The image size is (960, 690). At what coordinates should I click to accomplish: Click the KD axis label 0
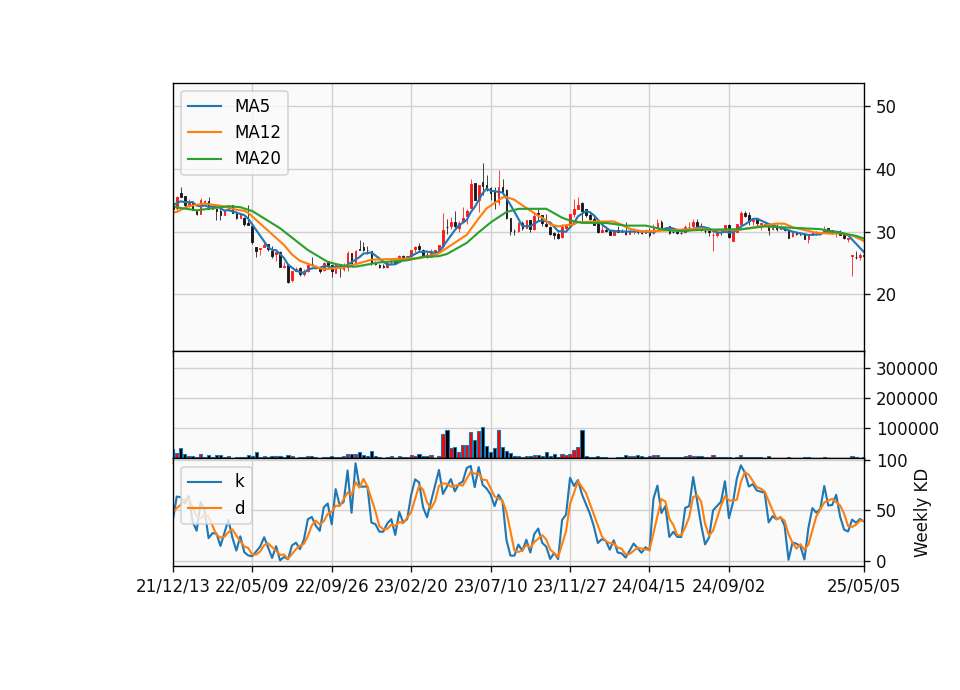881,561
